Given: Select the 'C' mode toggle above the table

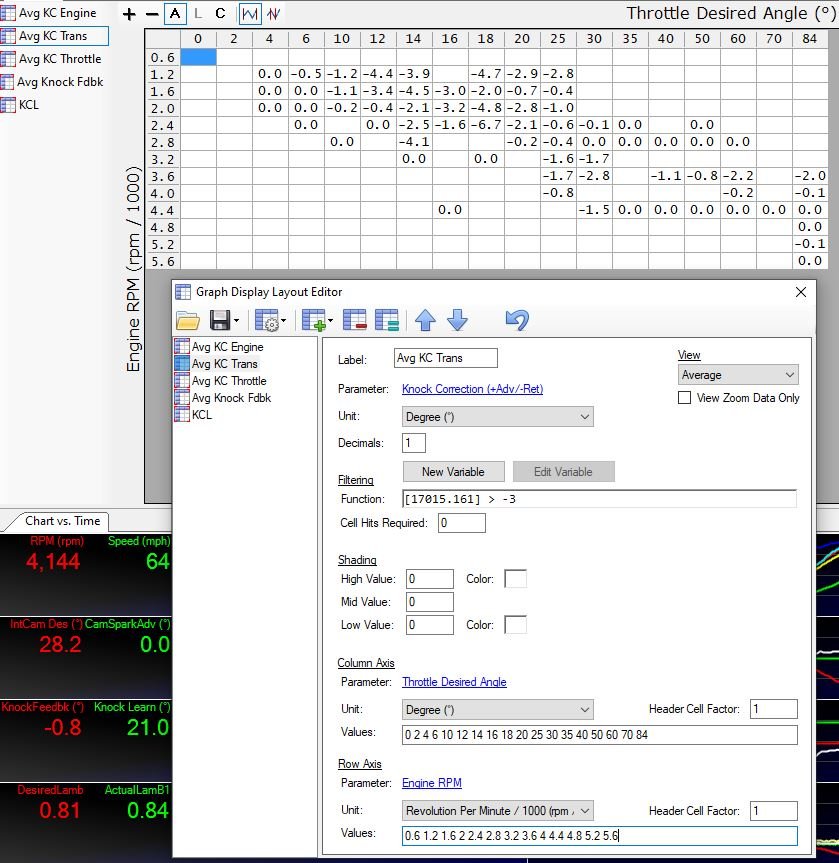Looking at the screenshot, I should (220, 14).
